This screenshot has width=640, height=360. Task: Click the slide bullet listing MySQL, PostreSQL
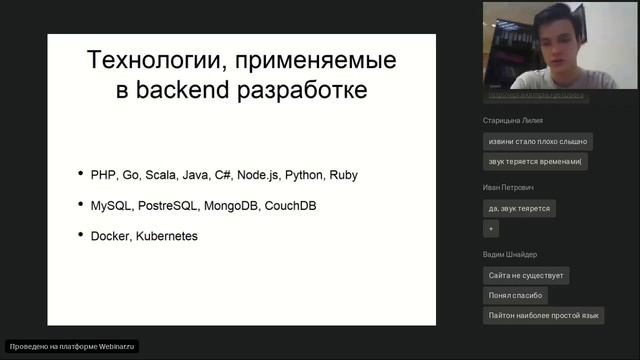pyautogui.click(x=203, y=205)
